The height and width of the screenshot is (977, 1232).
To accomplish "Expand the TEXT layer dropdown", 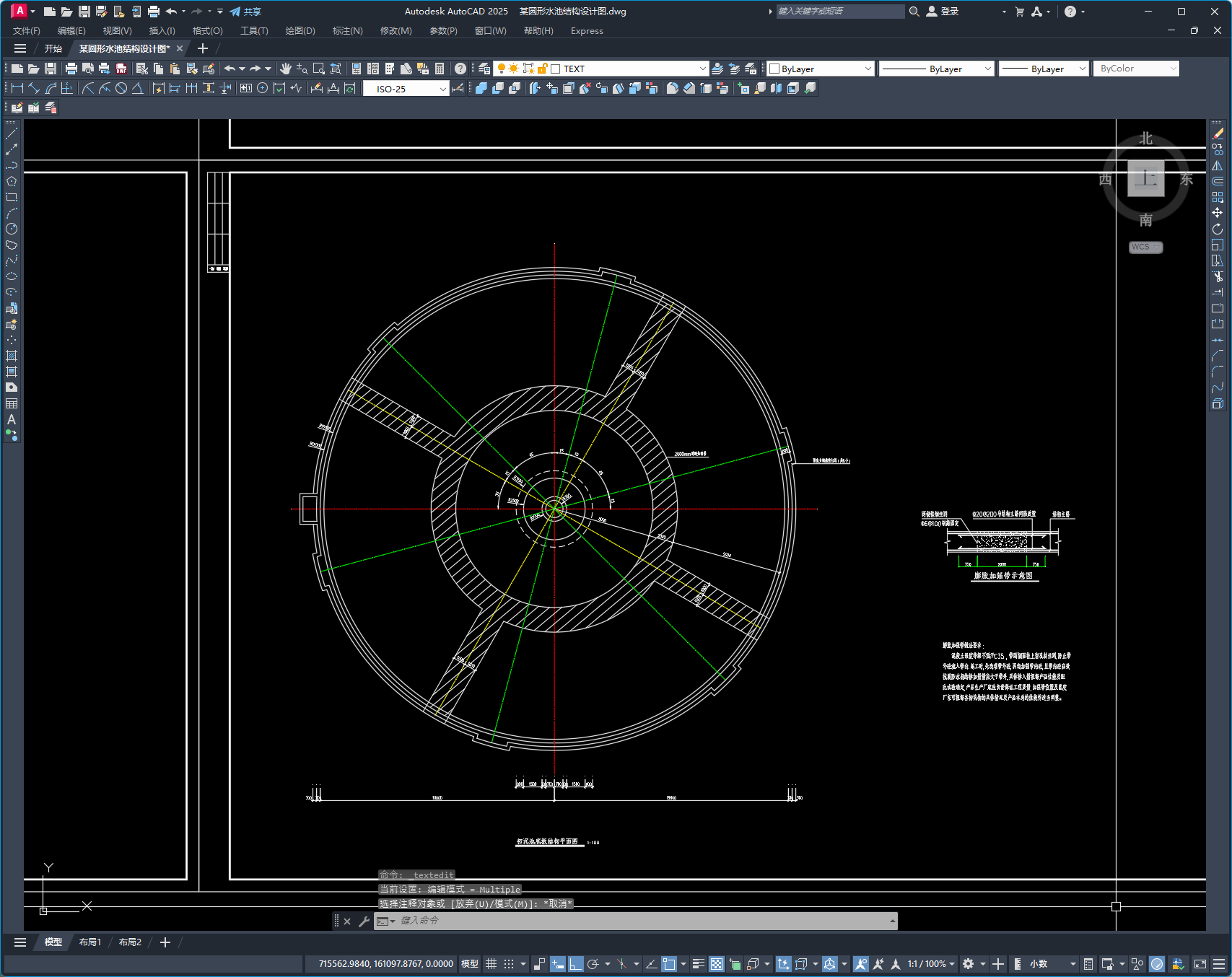I will (702, 69).
